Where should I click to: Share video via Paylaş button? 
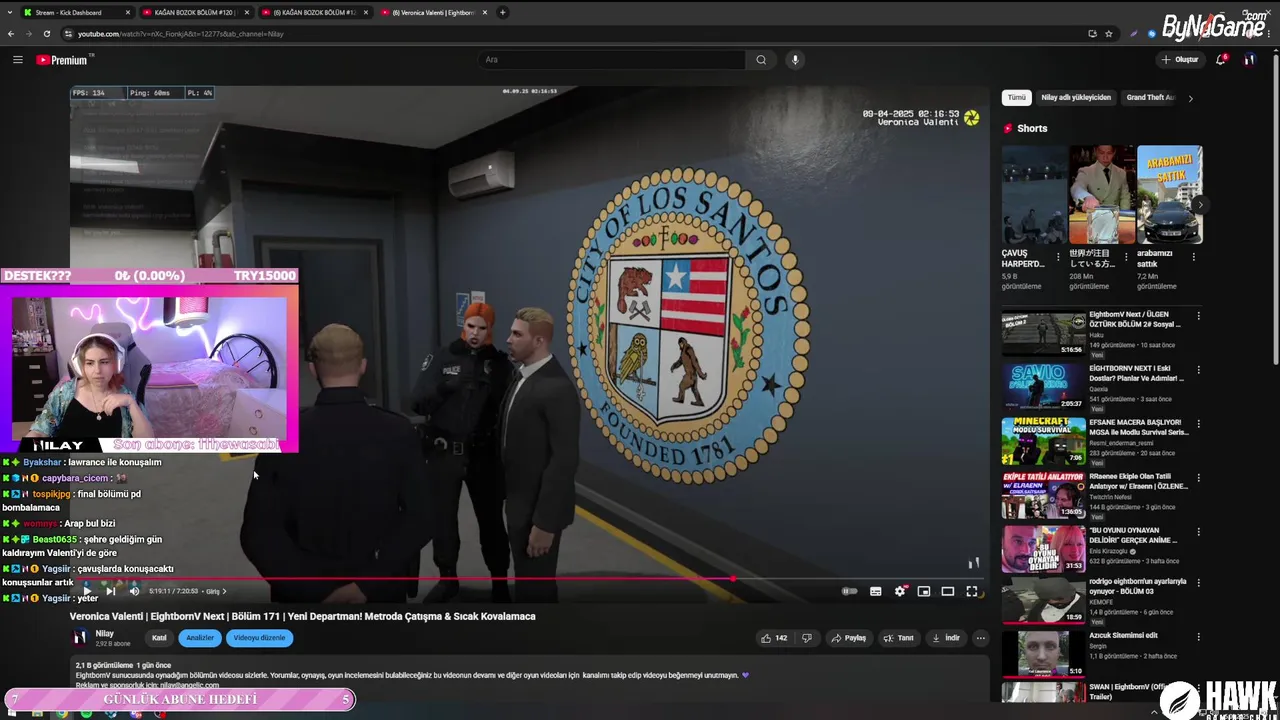[848, 638]
